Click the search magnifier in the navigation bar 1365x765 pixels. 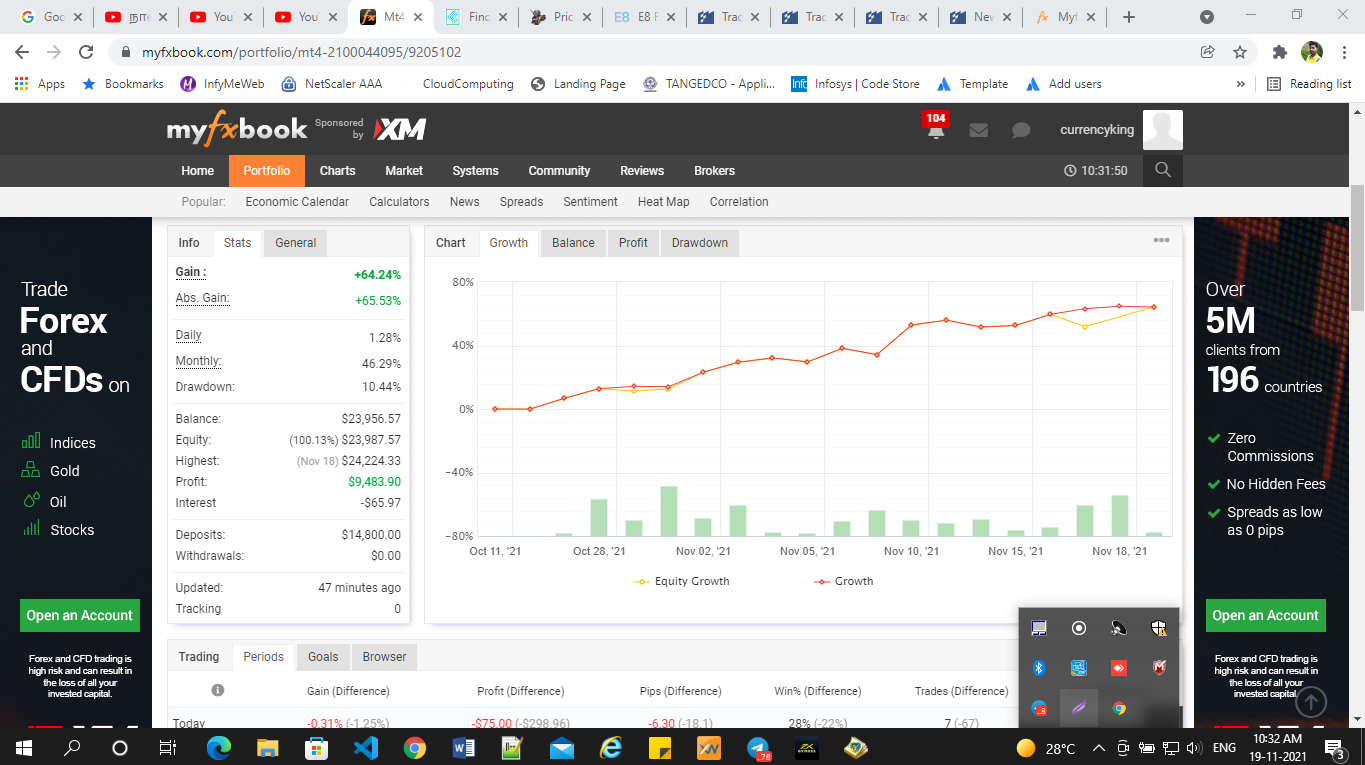[1161, 170]
